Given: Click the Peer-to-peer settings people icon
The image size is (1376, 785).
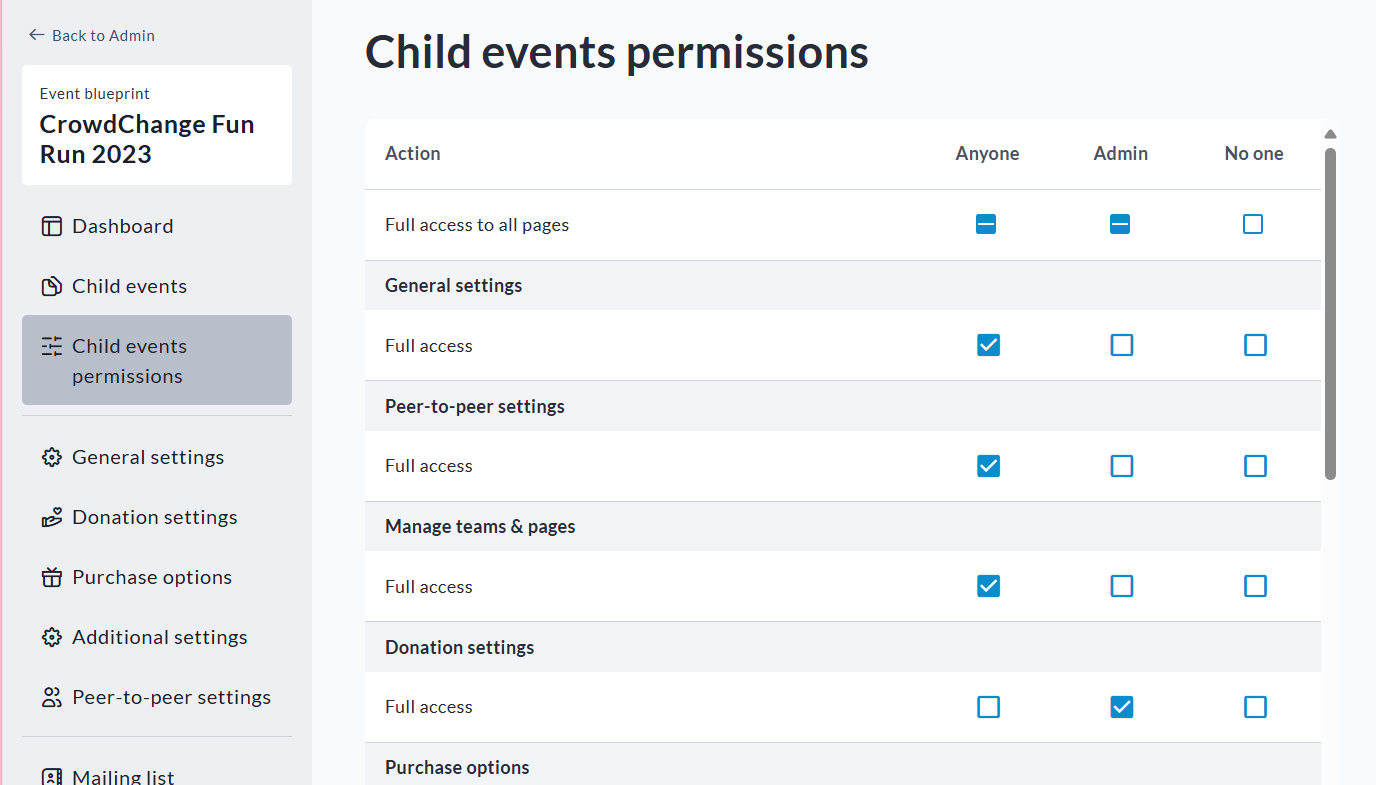Looking at the screenshot, I should click(x=51, y=697).
